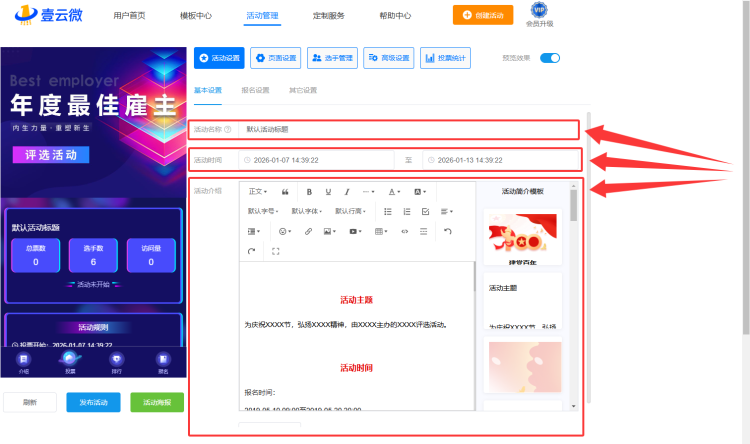Click the italic formatting icon
This screenshot has height=444, width=750.
(x=347, y=191)
